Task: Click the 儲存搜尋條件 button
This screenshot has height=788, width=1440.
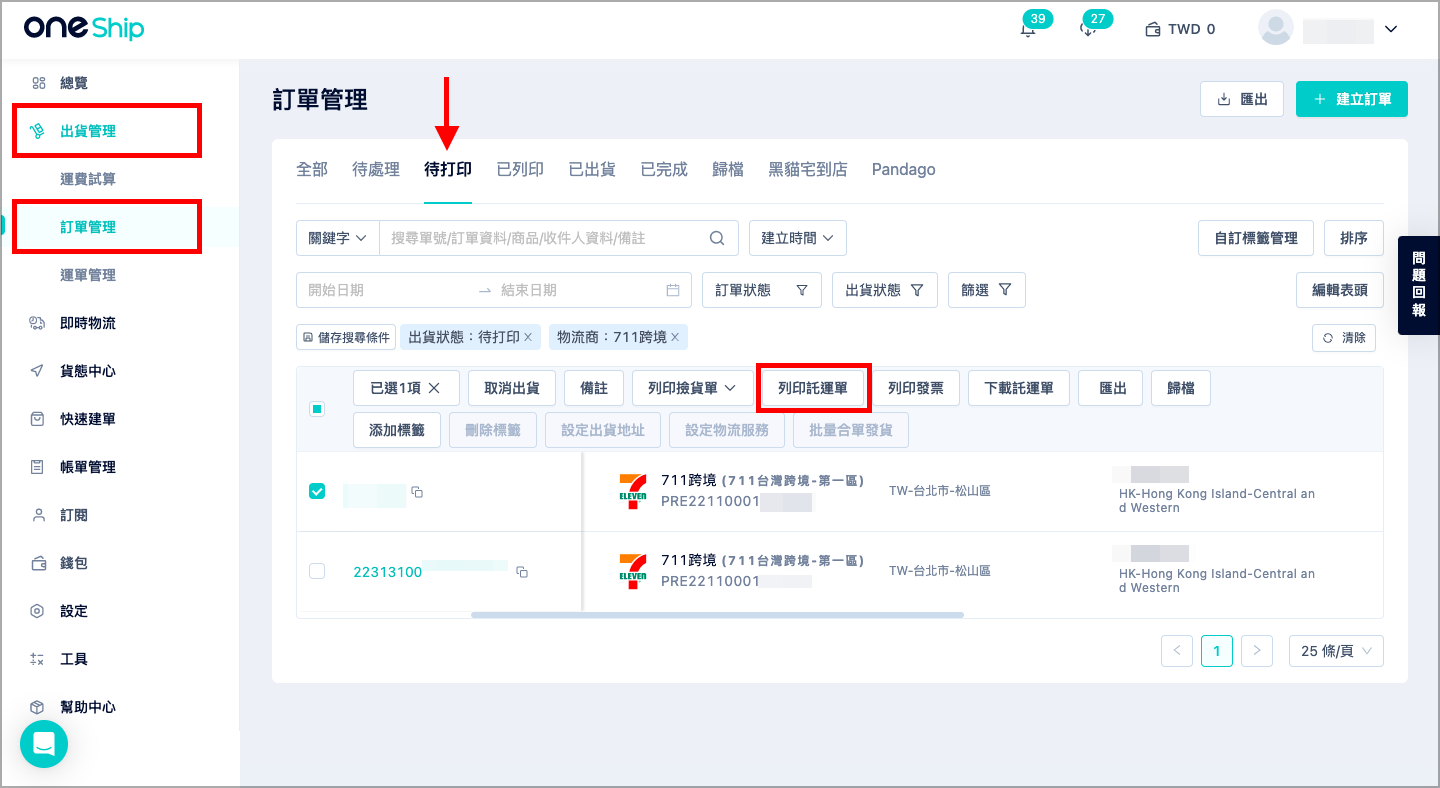Action: point(346,337)
